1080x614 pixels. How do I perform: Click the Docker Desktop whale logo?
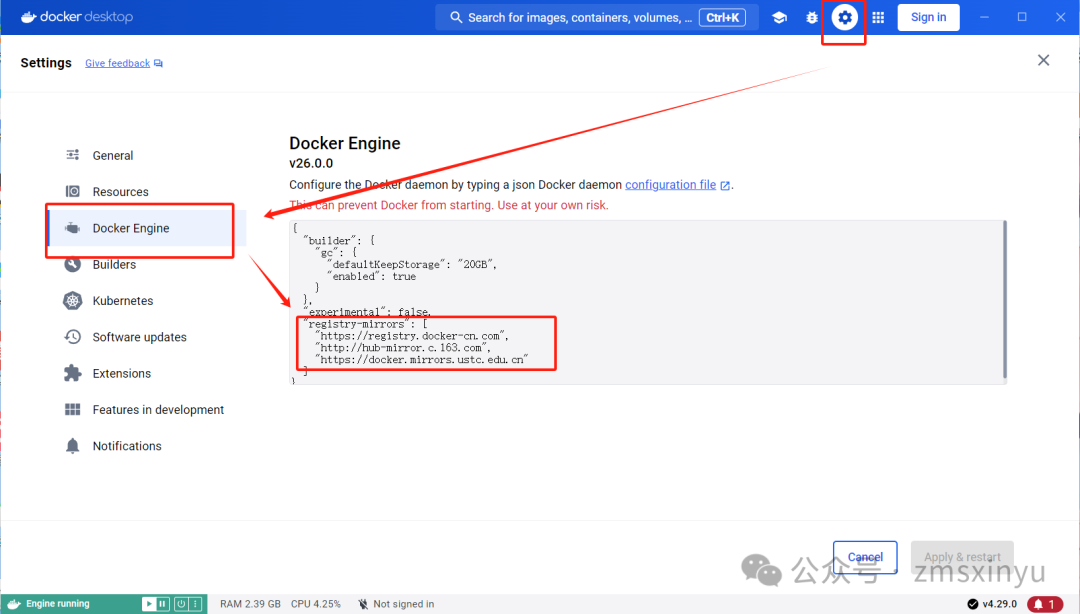pyautogui.click(x=28, y=17)
